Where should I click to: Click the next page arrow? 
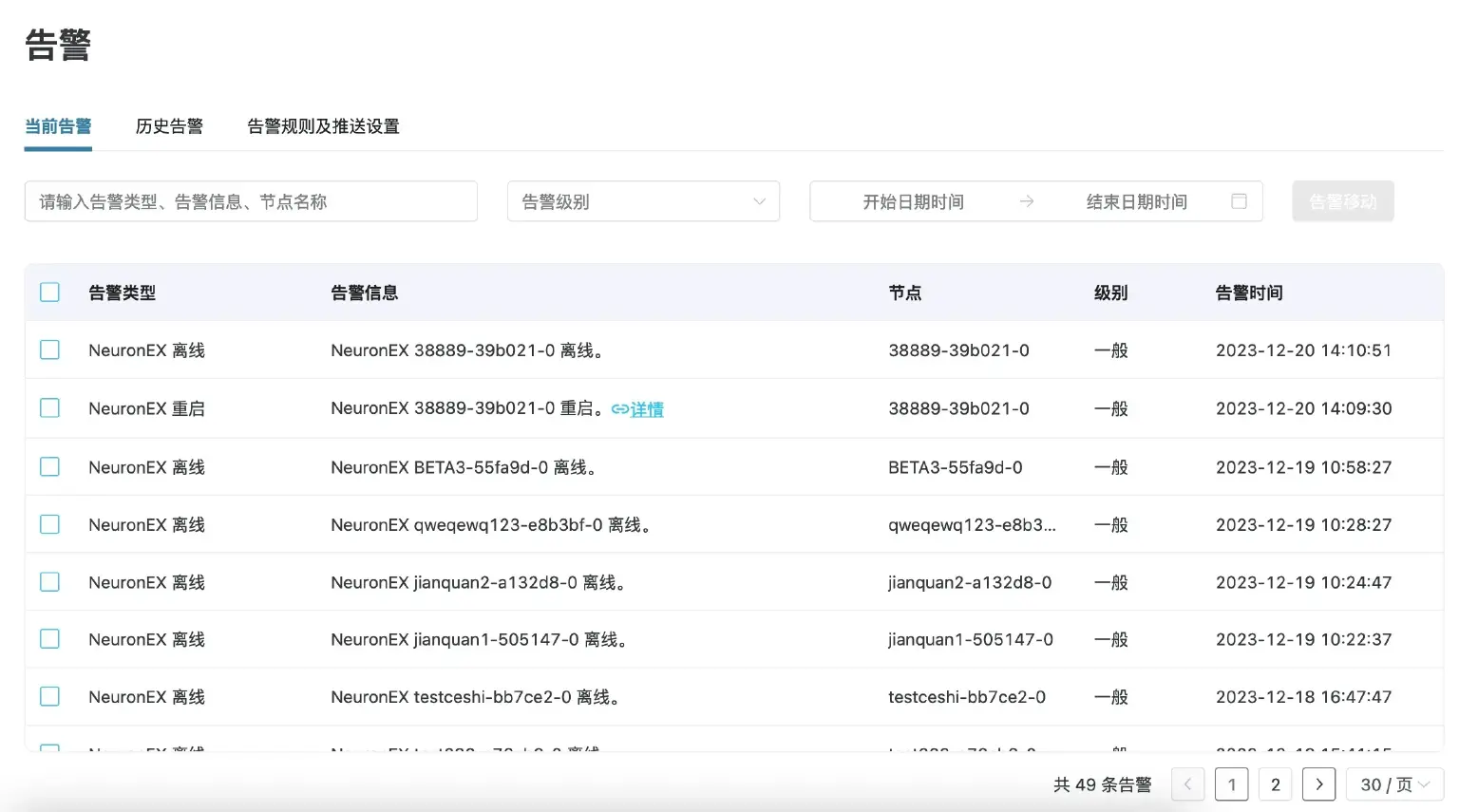click(x=1319, y=784)
